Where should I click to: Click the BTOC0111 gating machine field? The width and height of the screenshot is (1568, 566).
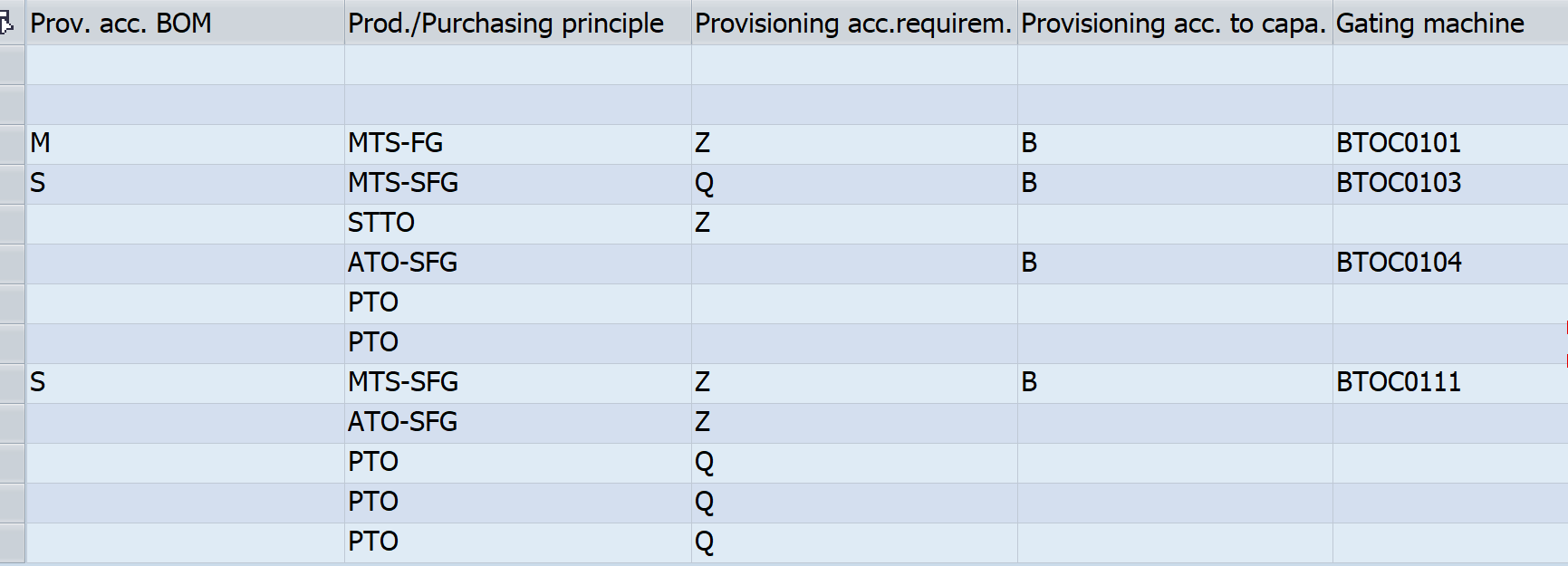[1449, 383]
